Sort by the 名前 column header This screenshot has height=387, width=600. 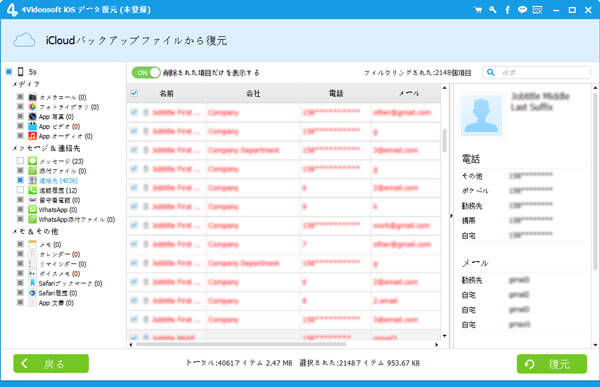166,93
